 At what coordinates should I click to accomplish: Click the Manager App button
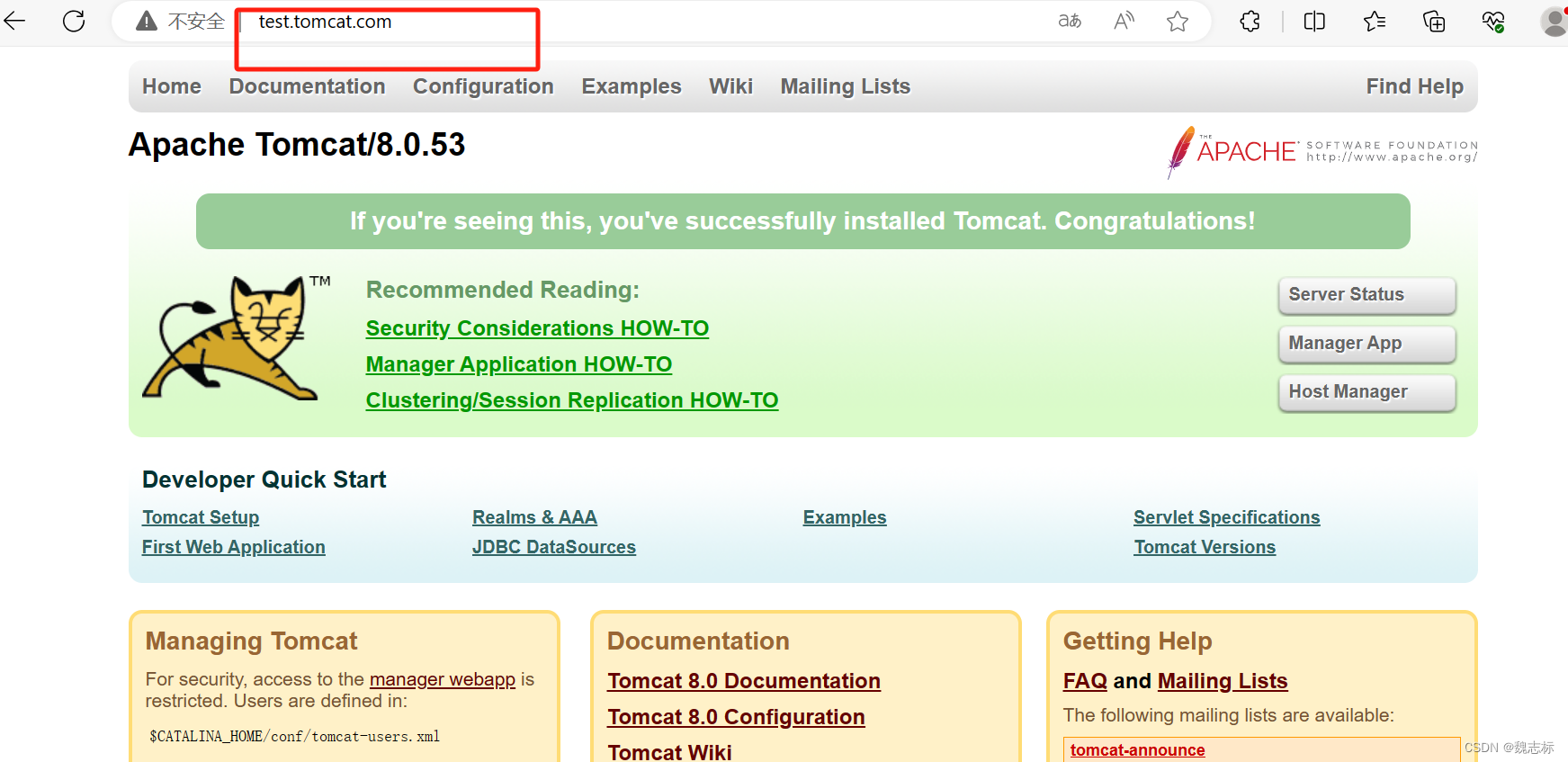(1366, 344)
